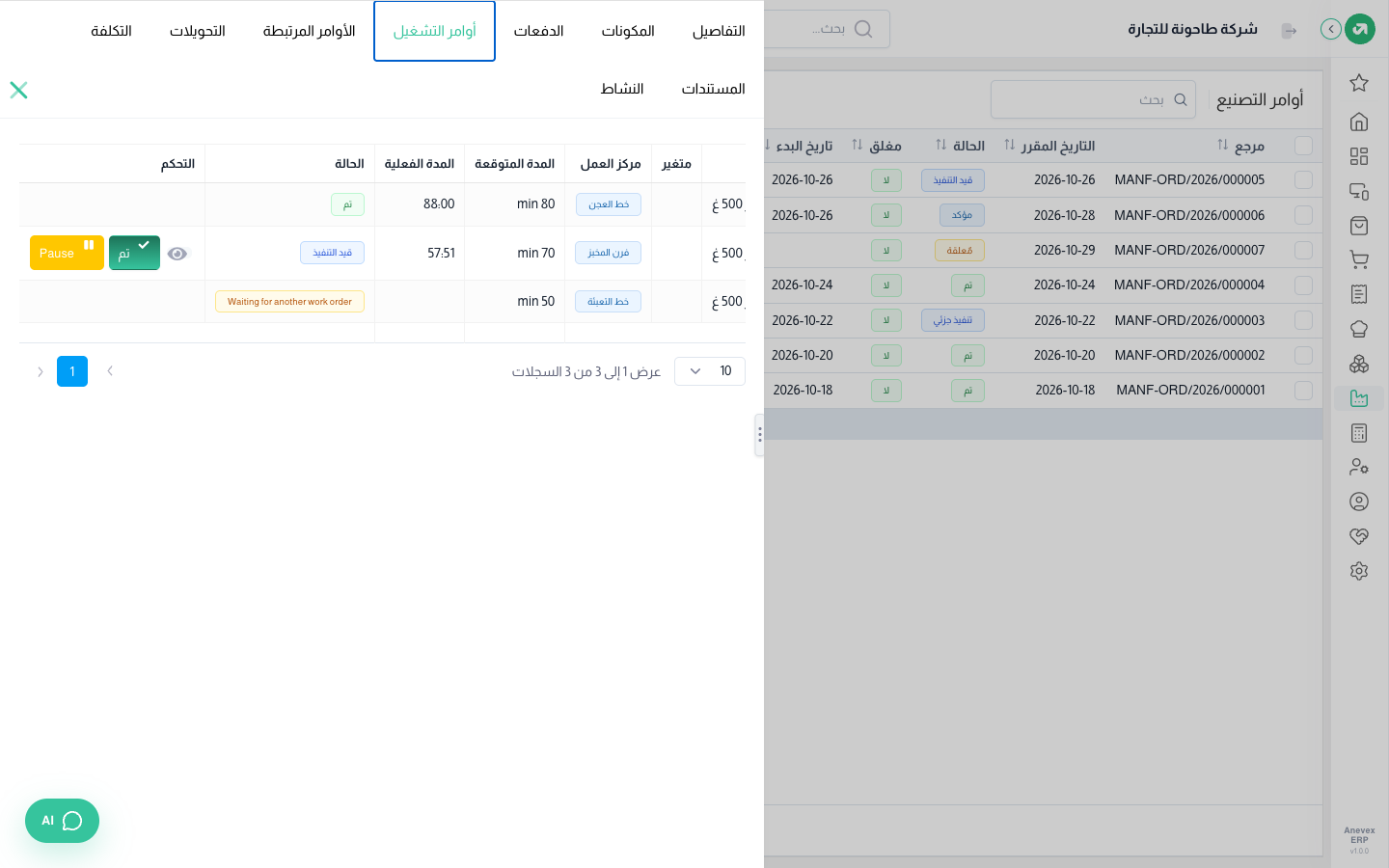Open stacked cubes inventory icon in sidebar
The height and width of the screenshot is (868, 1389).
click(x=1359, y=364)
